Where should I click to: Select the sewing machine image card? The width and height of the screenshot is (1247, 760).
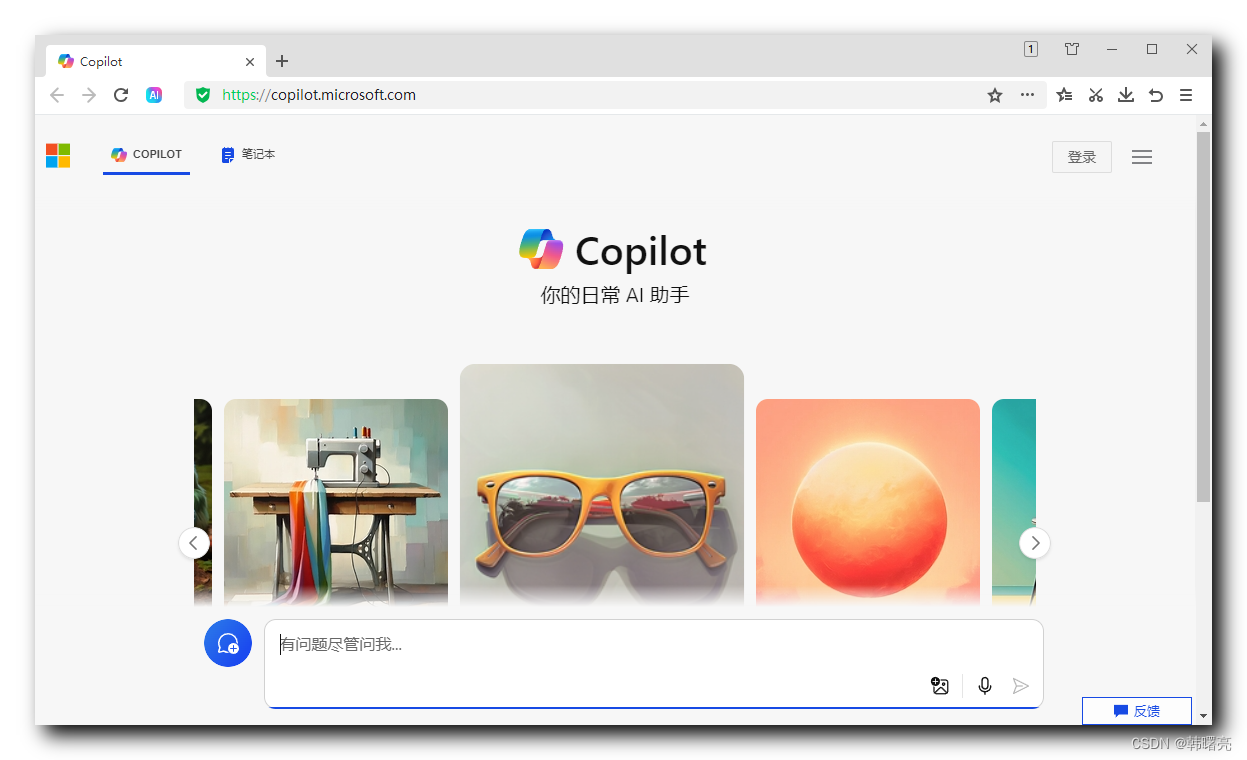[336, 502]
